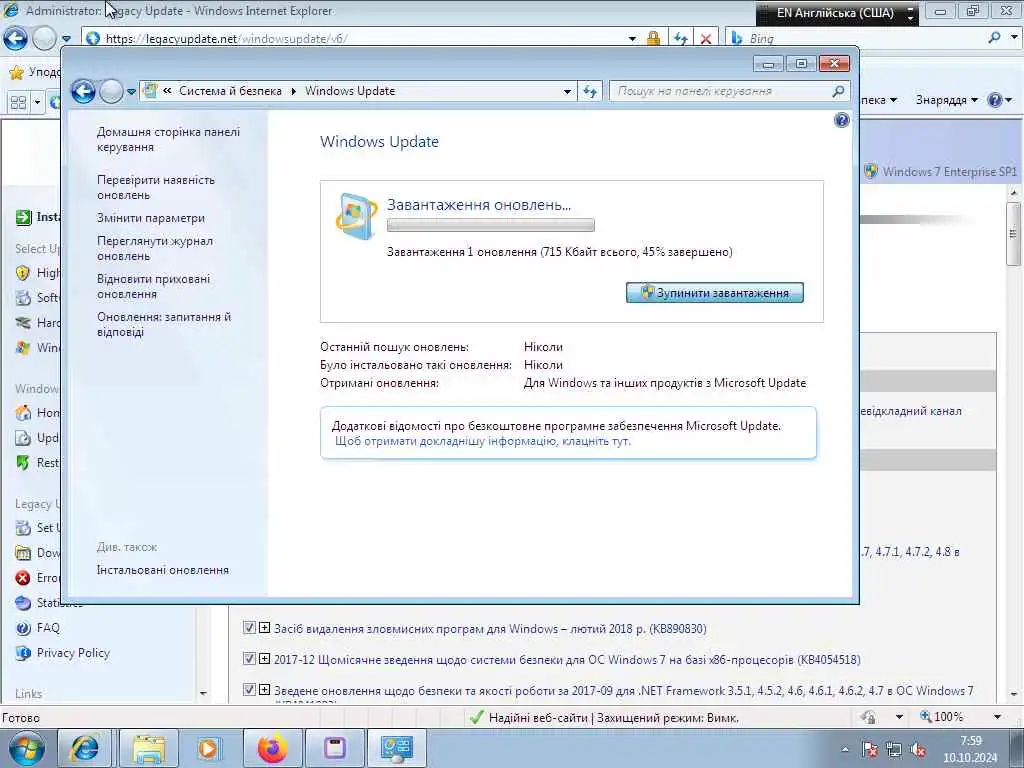Click Internet Explorer refresh icon
The image size is (1024, 768).
click(x=681, y=39)
